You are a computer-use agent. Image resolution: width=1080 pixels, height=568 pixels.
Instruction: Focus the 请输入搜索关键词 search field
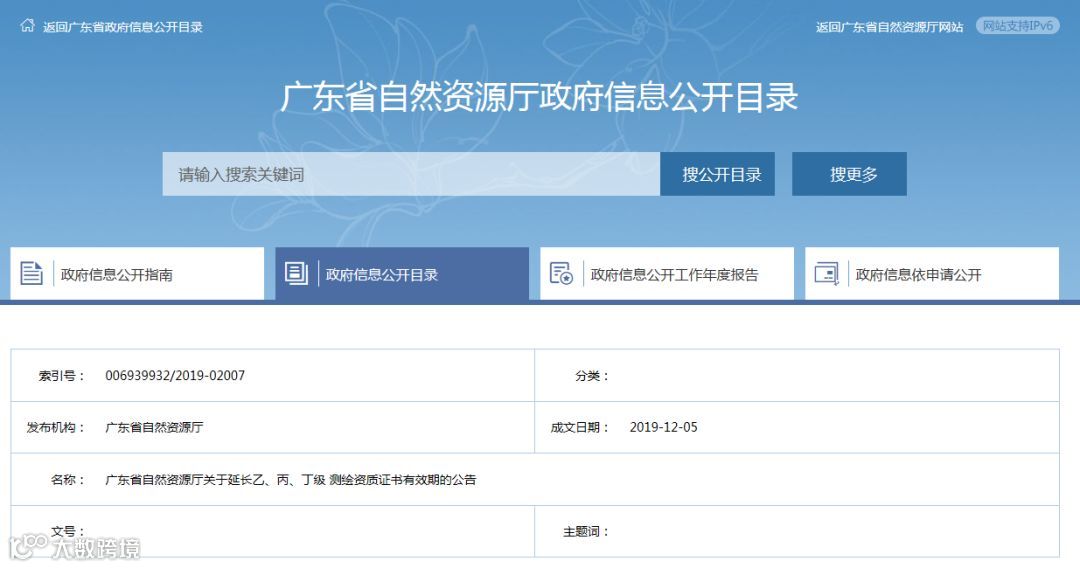(411, 174)
